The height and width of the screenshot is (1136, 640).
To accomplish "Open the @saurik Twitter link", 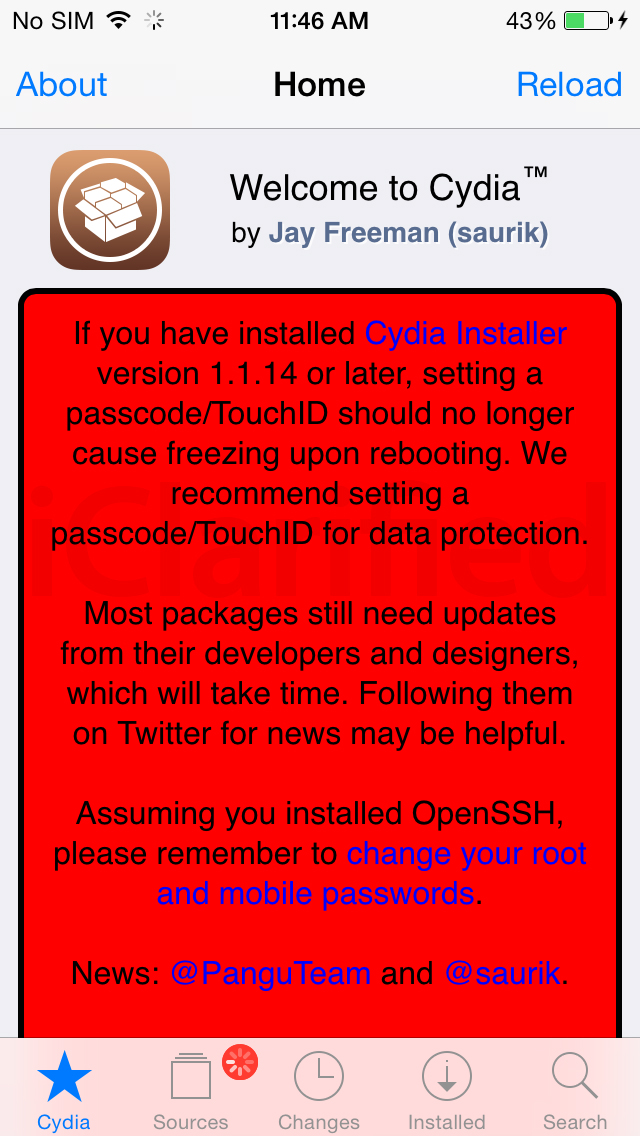I will 502,973.
